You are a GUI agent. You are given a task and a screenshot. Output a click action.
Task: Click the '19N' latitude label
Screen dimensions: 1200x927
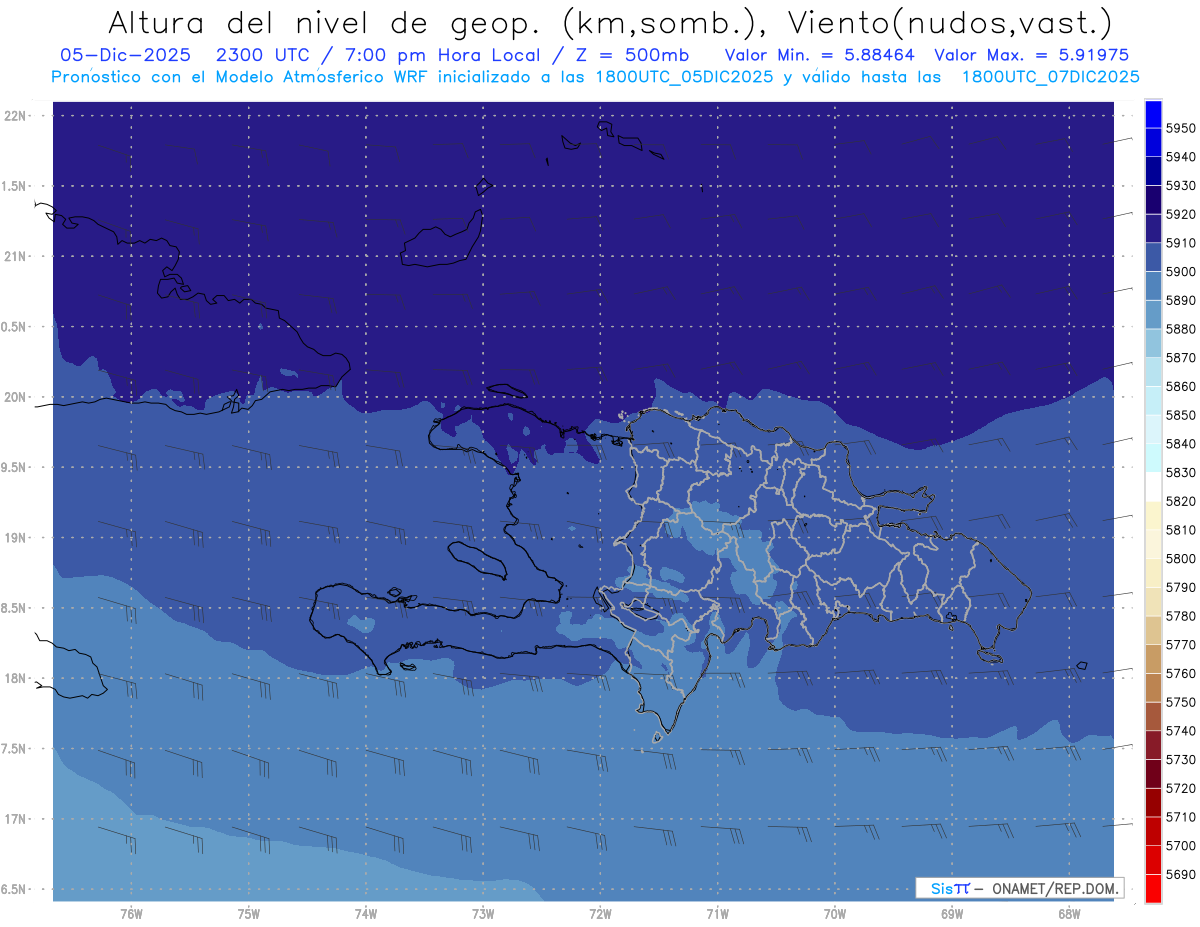17,537
